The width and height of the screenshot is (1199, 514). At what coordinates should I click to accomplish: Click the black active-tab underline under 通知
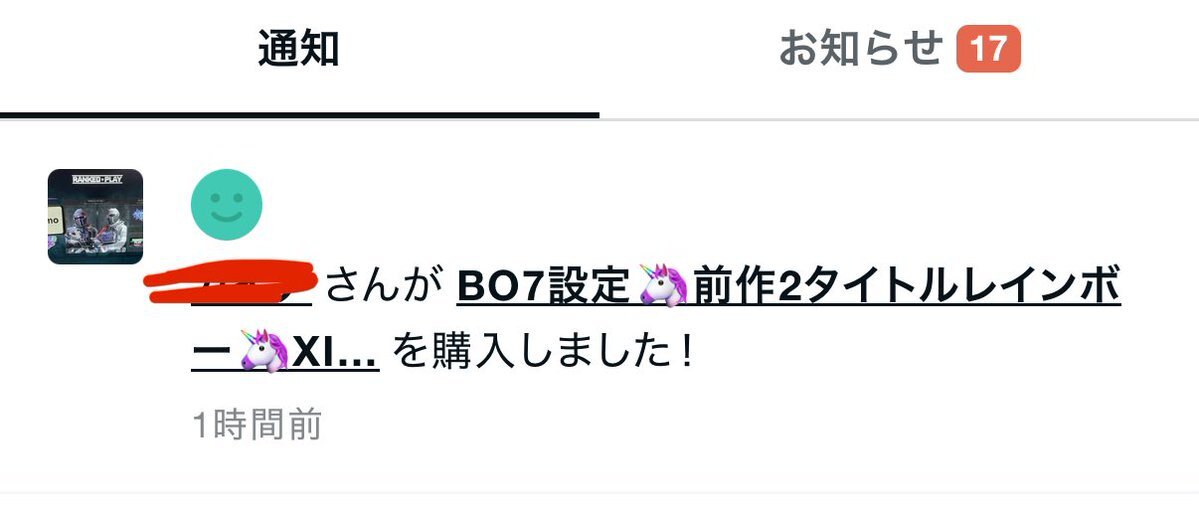click(300, 115)
